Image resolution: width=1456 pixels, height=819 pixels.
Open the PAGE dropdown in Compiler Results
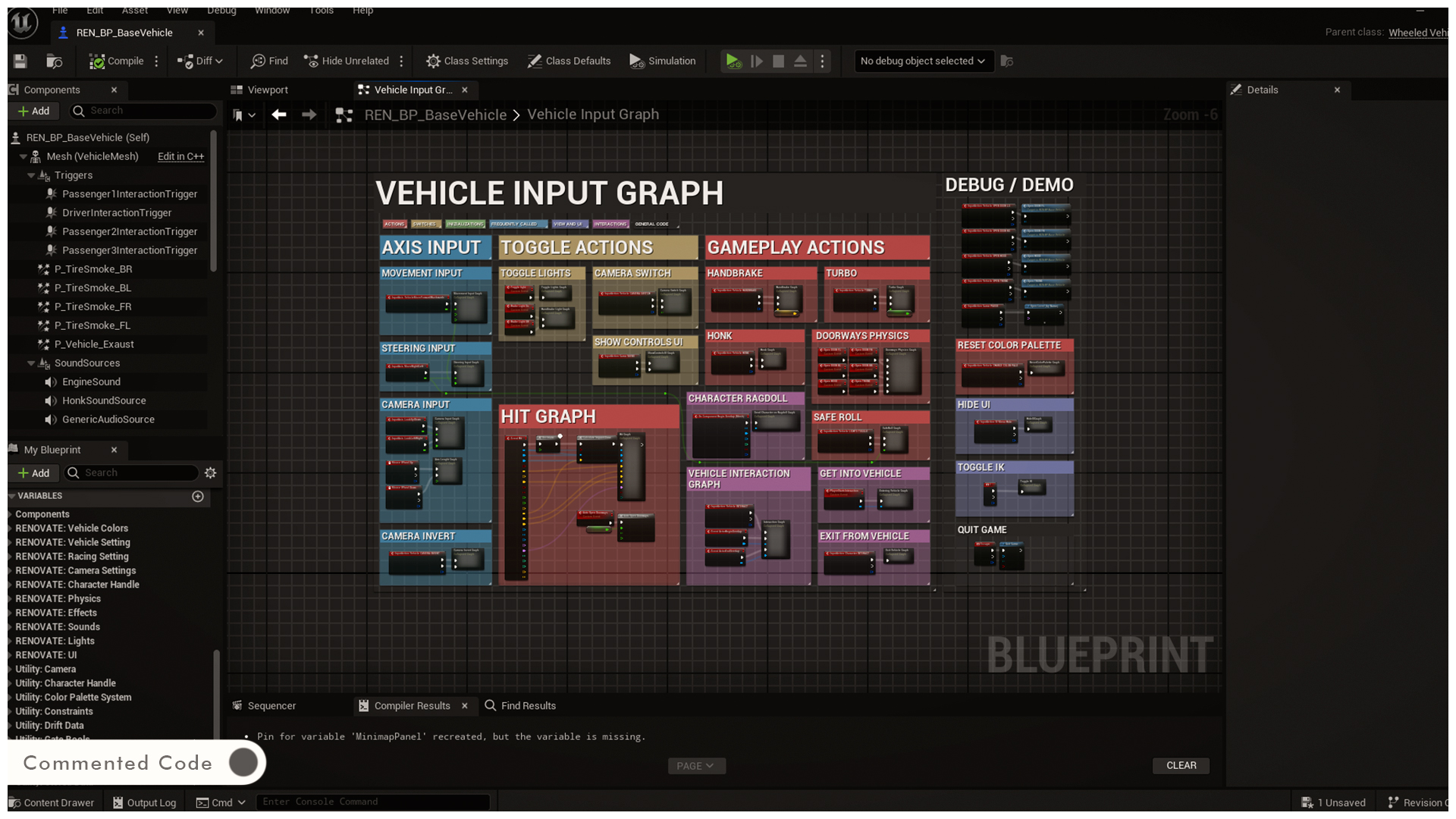coord(696,765)
